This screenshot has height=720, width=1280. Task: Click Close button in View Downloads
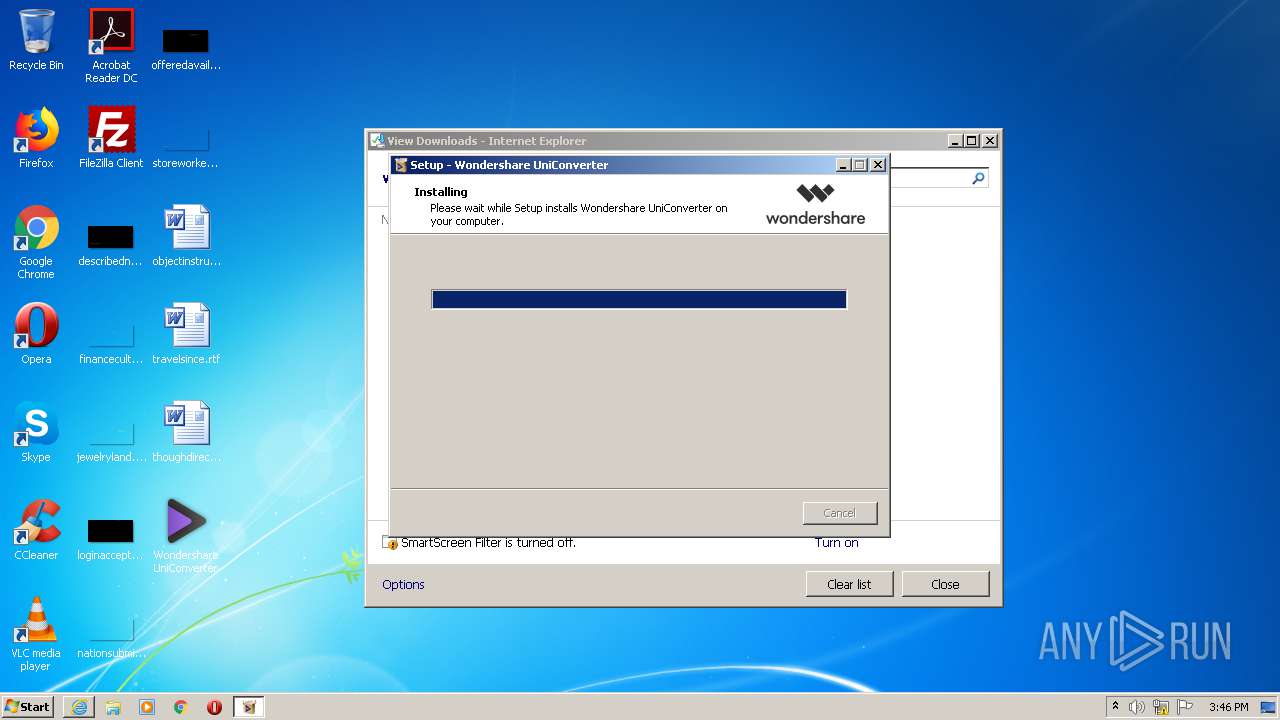tap(945, 584)
